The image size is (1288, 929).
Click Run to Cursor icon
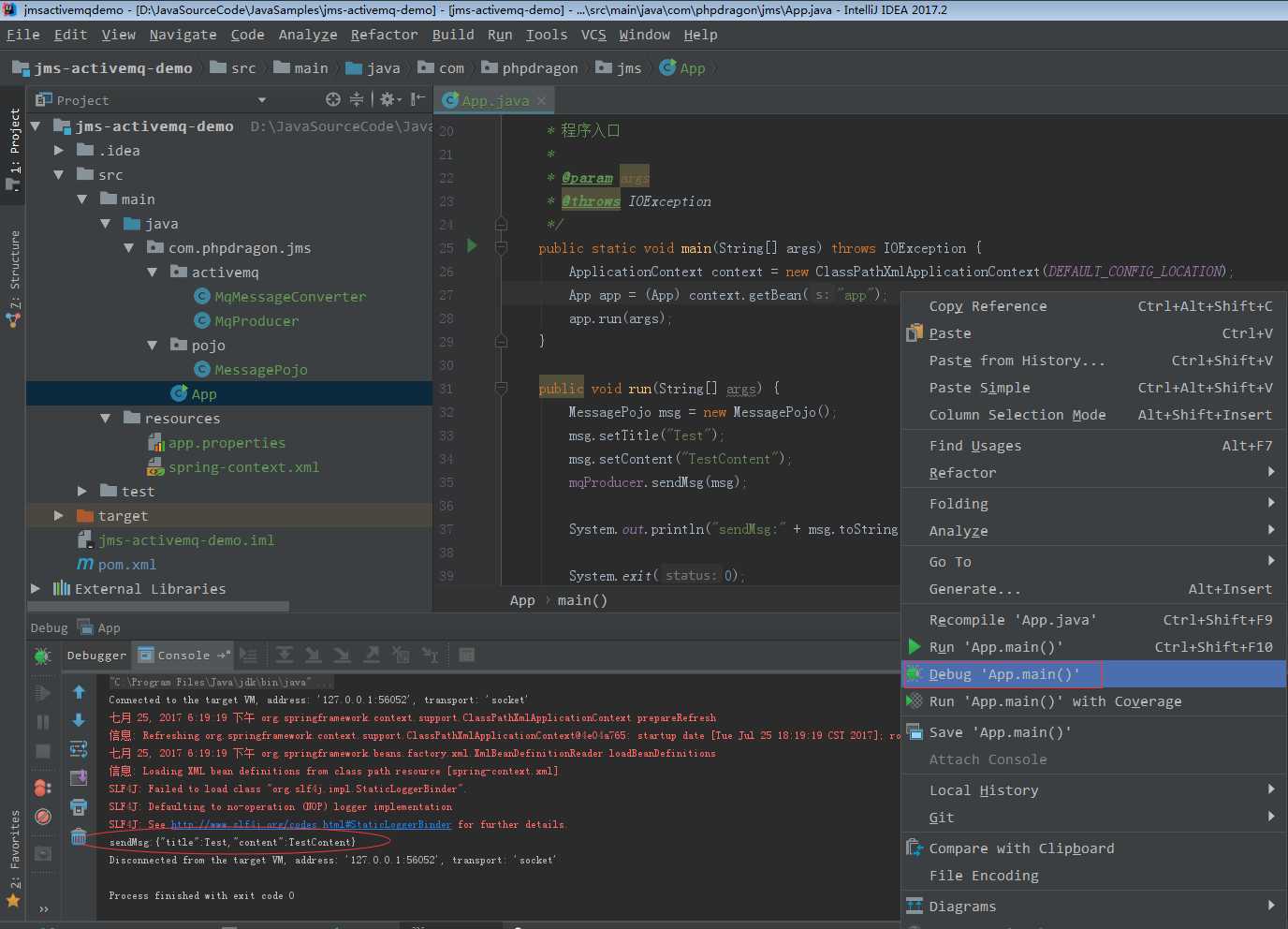coord(430,656)
